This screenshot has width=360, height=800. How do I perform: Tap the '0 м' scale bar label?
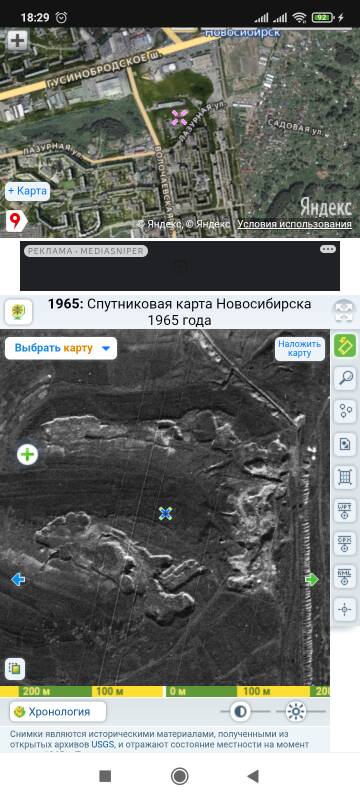tap(177, 691)
